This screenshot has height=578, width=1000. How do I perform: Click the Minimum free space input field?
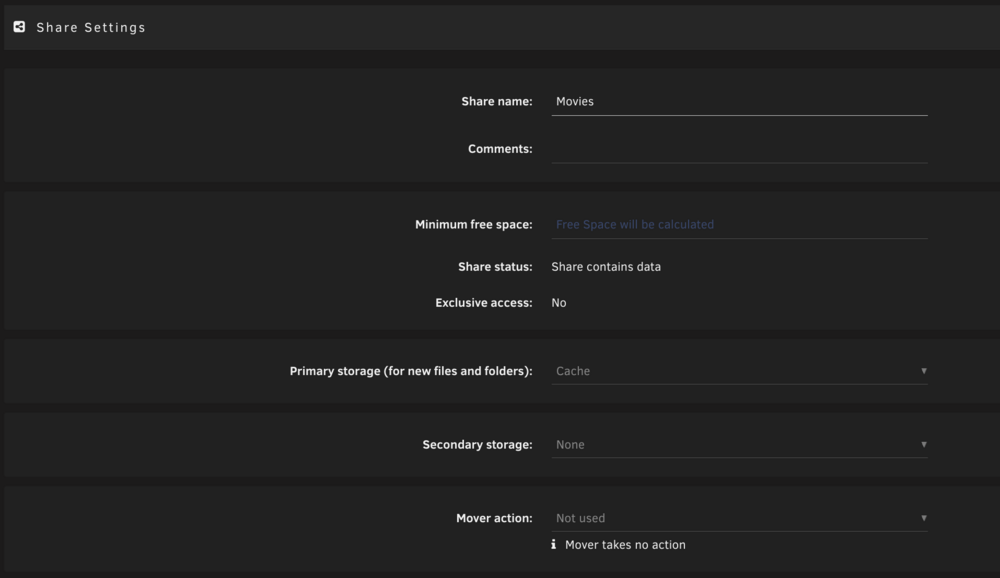[739, 225]
